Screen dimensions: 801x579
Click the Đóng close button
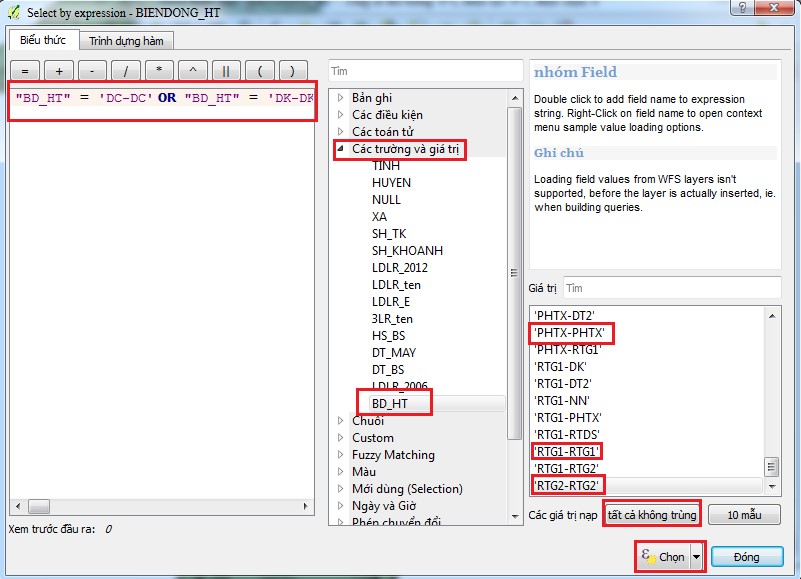pyautogui.click(x=747, y=557)
